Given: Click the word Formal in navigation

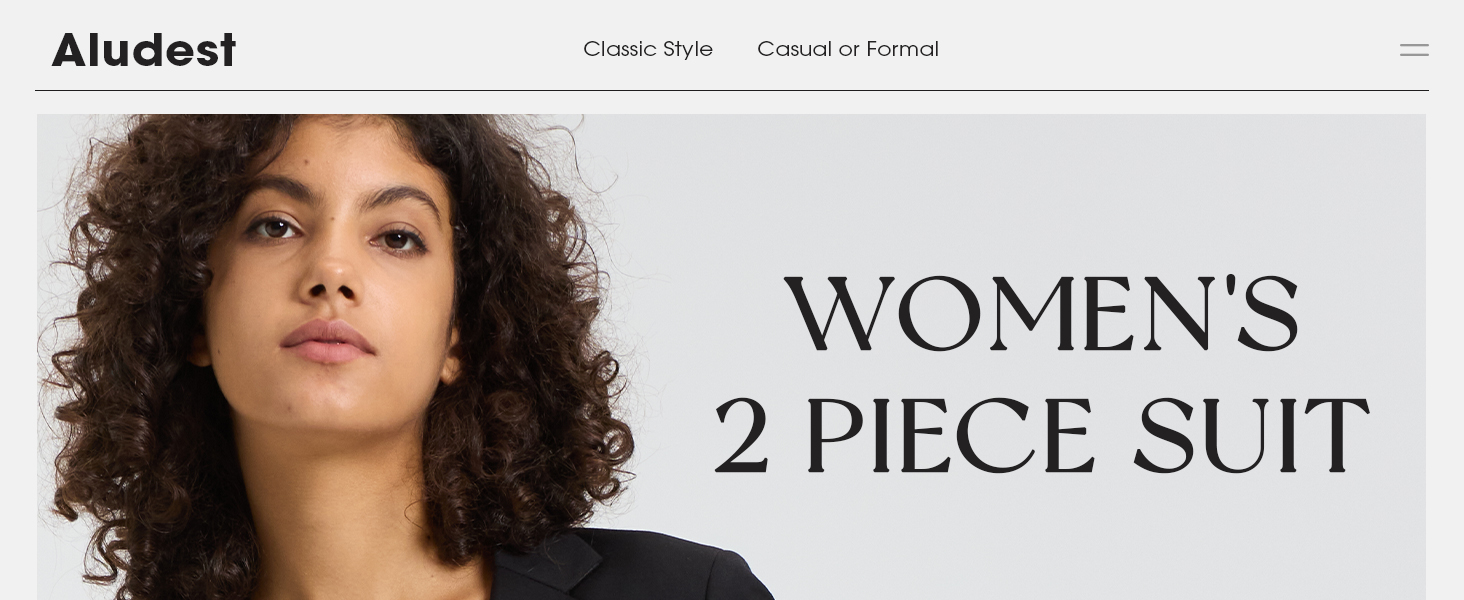Looking at the screenshot, I should tap(903, 49).
